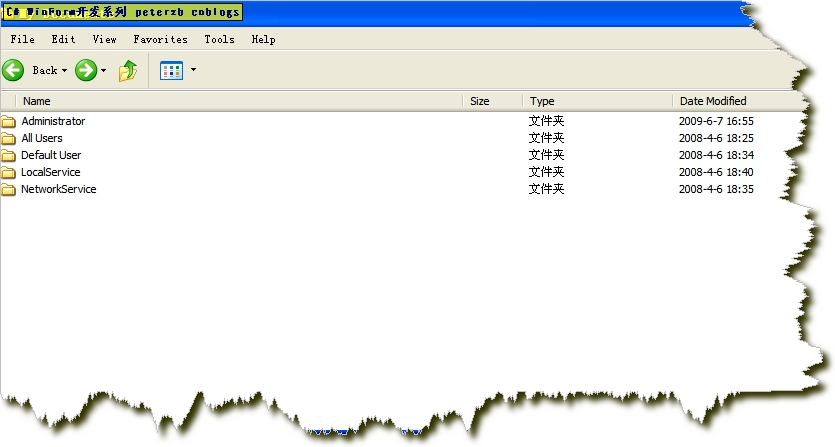Click the type cell in Administrator row

pyautogui.click(x=546, y=121)
